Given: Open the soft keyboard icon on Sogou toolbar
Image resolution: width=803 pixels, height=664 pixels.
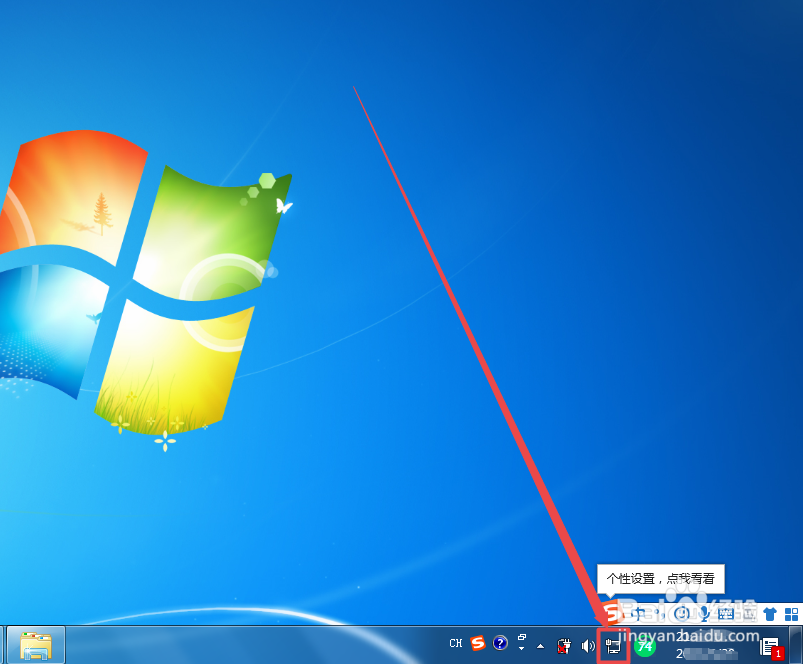Looking at the screenshot, I should 726,613.
